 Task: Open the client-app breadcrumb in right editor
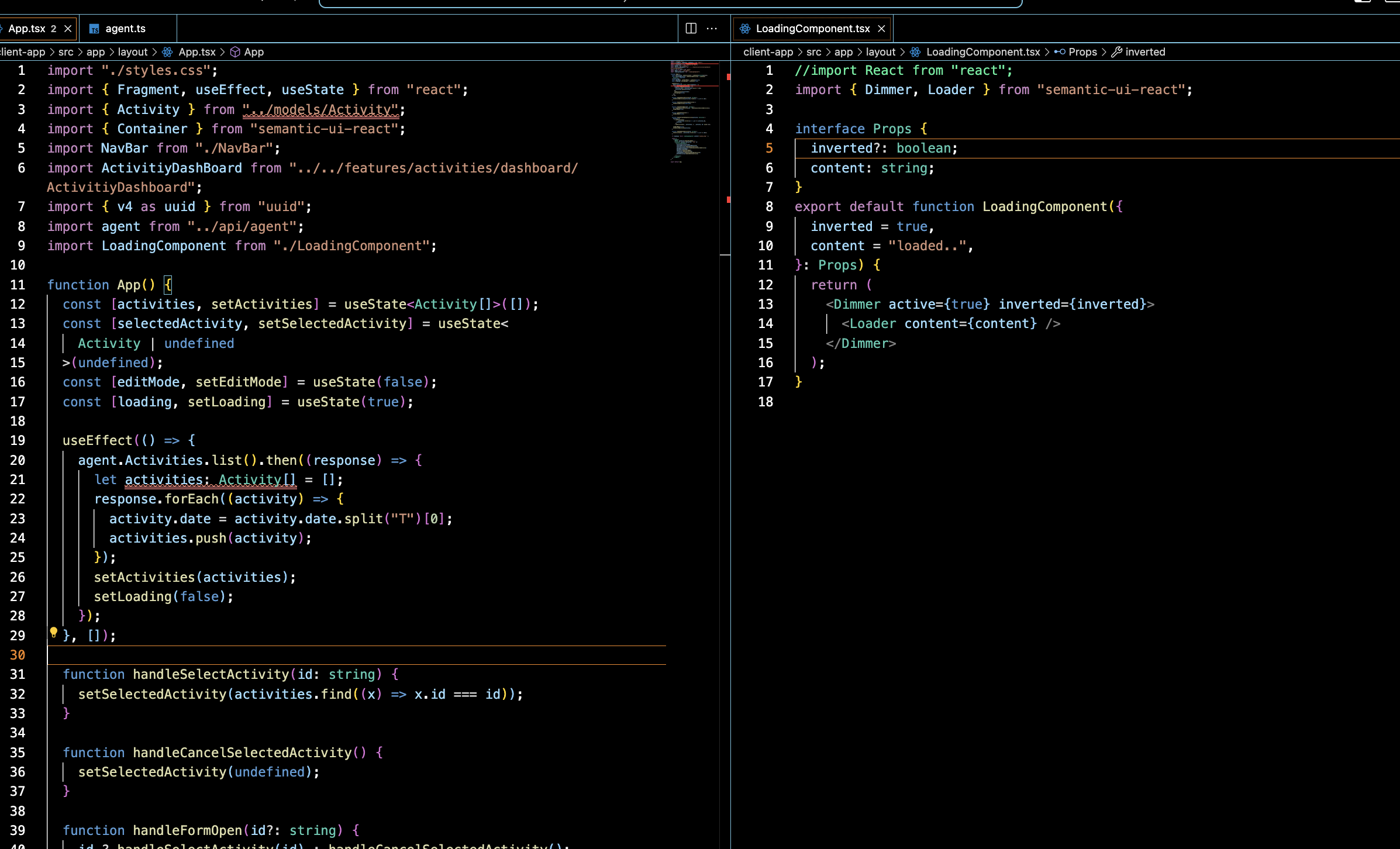(768, 52)
